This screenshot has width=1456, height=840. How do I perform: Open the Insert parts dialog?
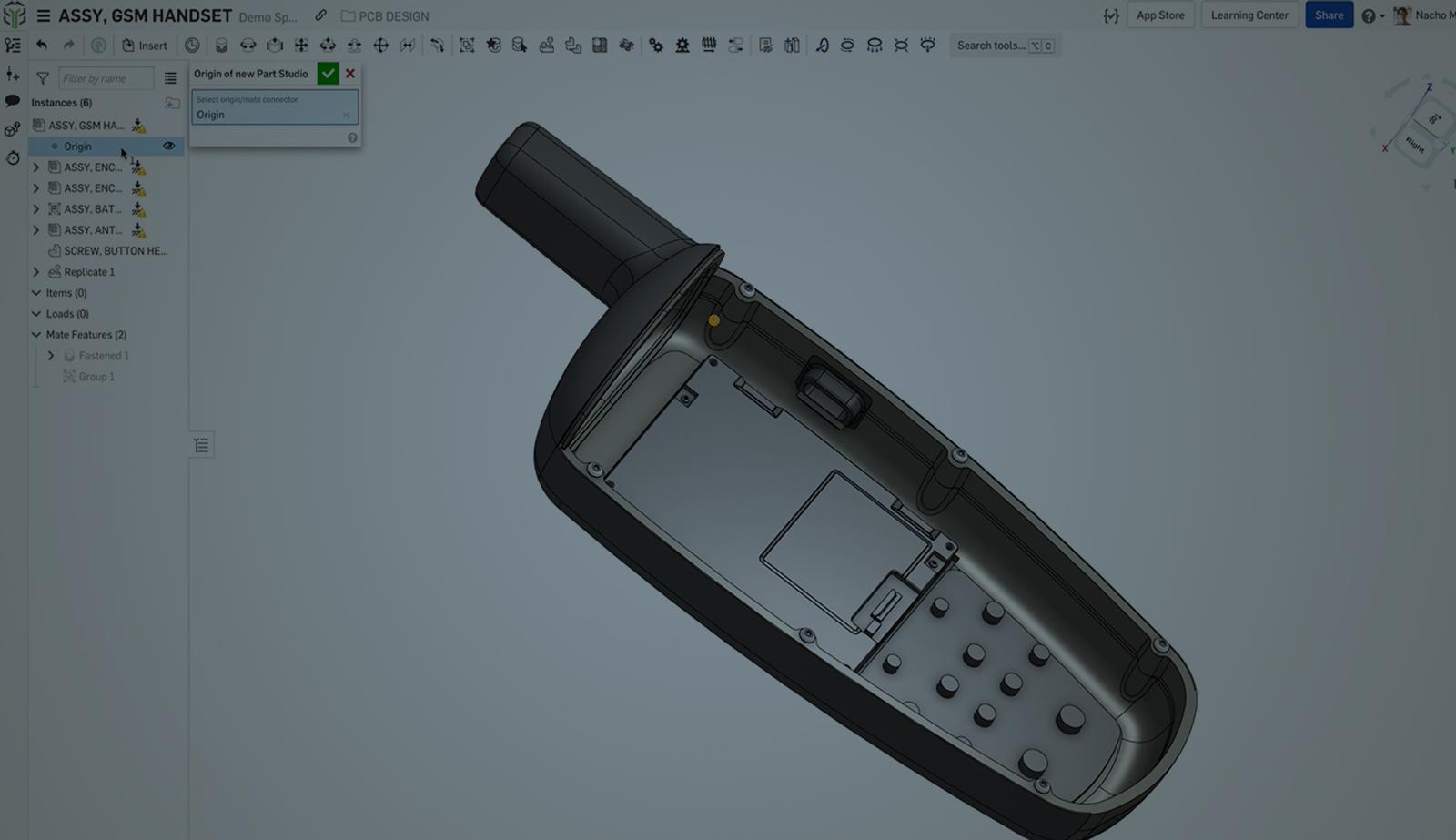click(x=145, y=45)
